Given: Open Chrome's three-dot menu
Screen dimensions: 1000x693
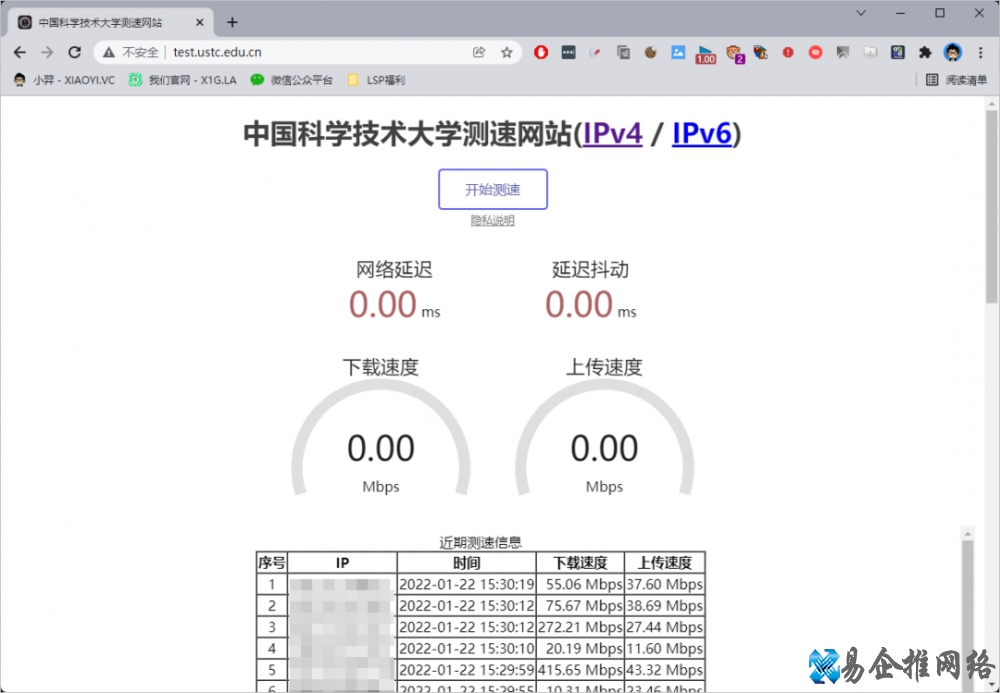Looking at the screenshot, I should pyautogui.click(x=980, y=52).
